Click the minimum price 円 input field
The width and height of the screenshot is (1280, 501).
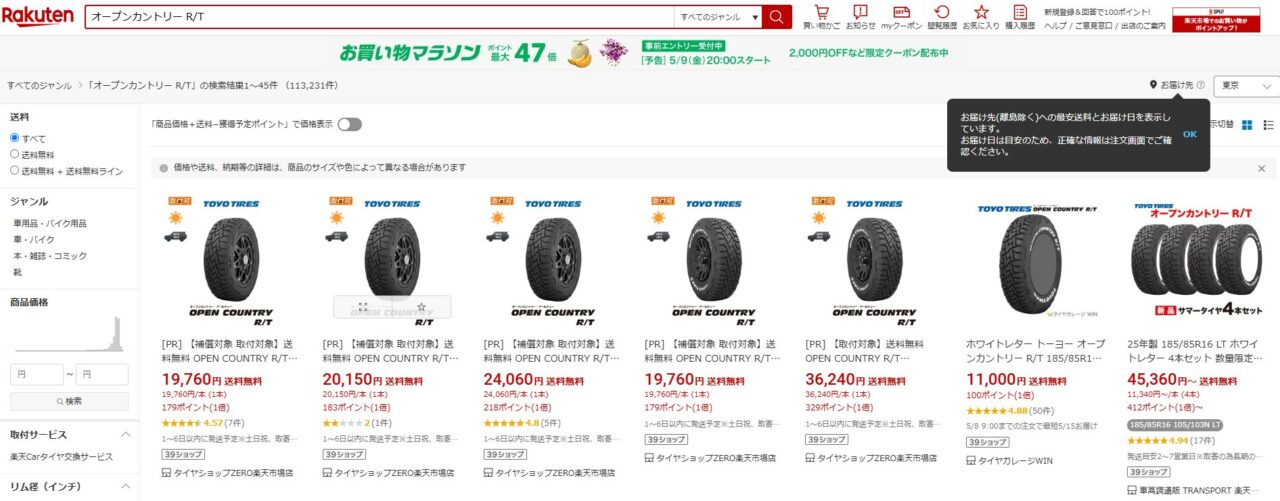coord(37,375)
